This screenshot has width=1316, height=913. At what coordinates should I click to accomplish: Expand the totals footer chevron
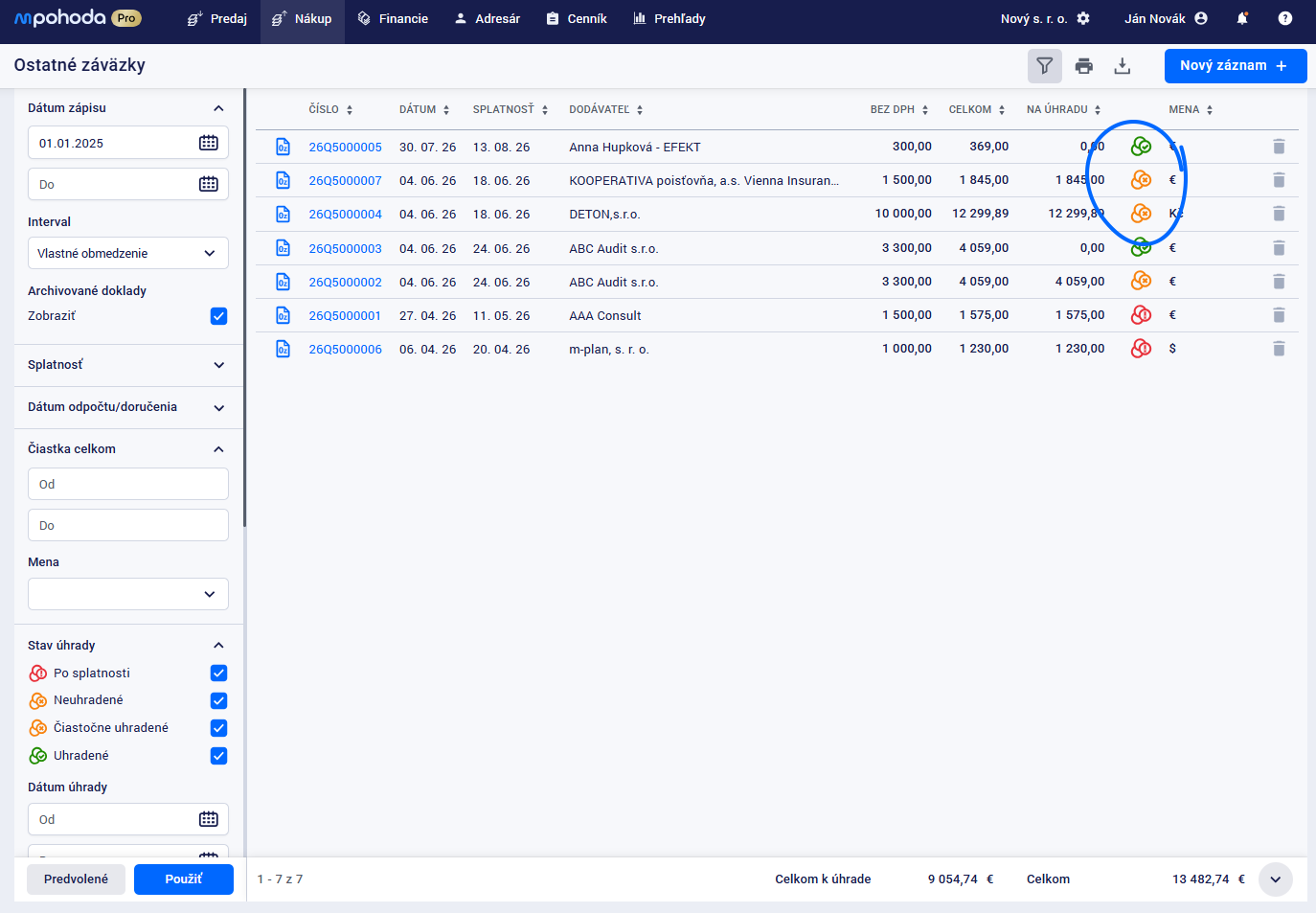[x=1276, y=879]
